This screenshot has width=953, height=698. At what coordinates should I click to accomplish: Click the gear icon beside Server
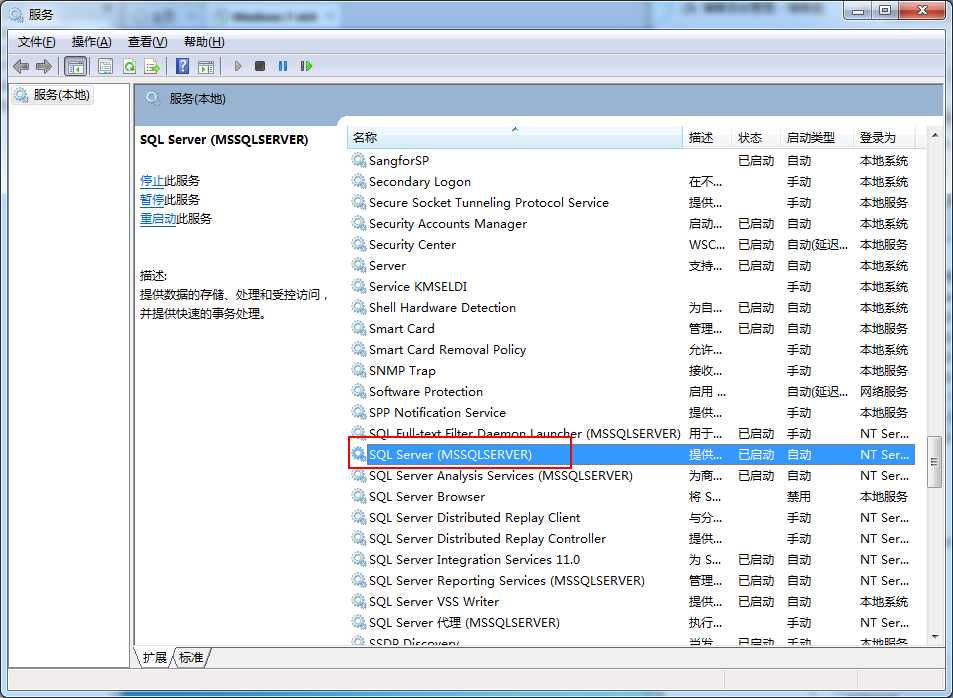pyautogui.click(x=359, y=265)
